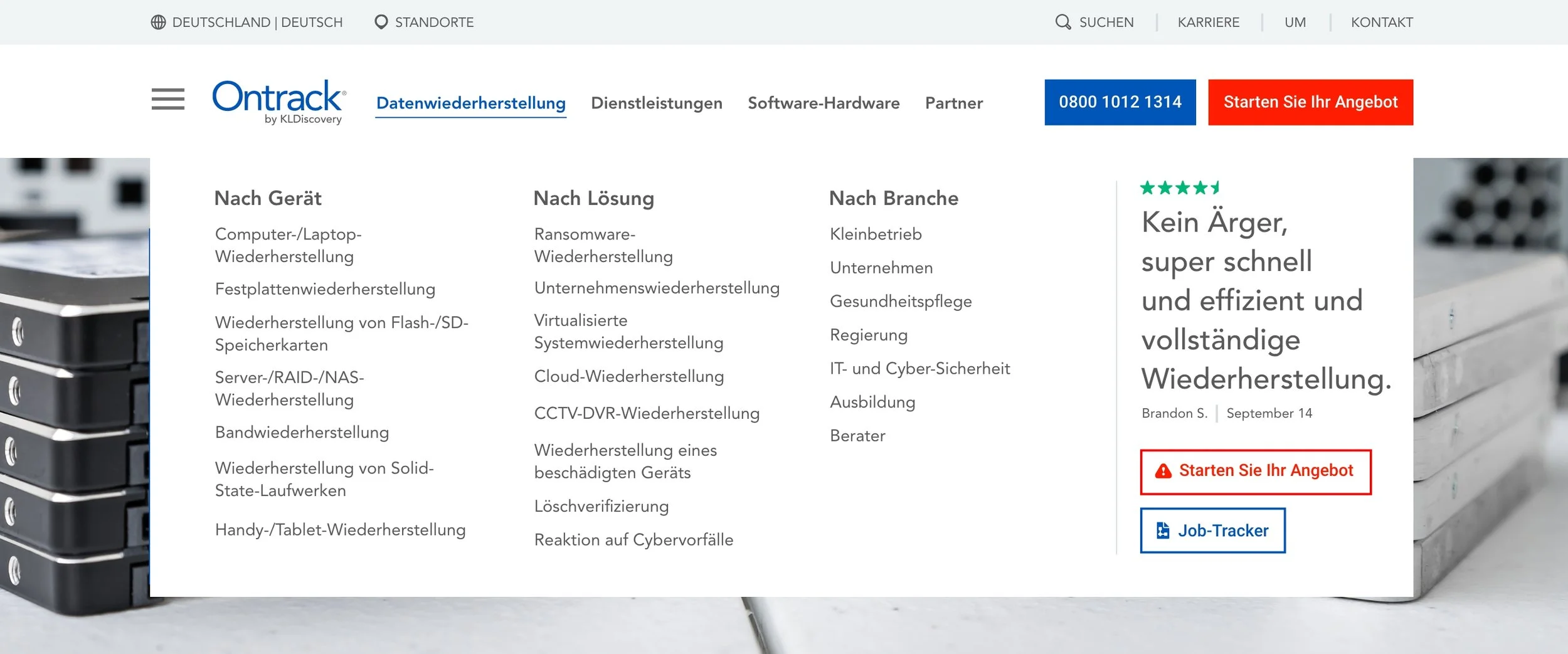This screenshot has height=654, width=1568.
Task: Select Ausbildung industry link
Action: pos(872,402)
